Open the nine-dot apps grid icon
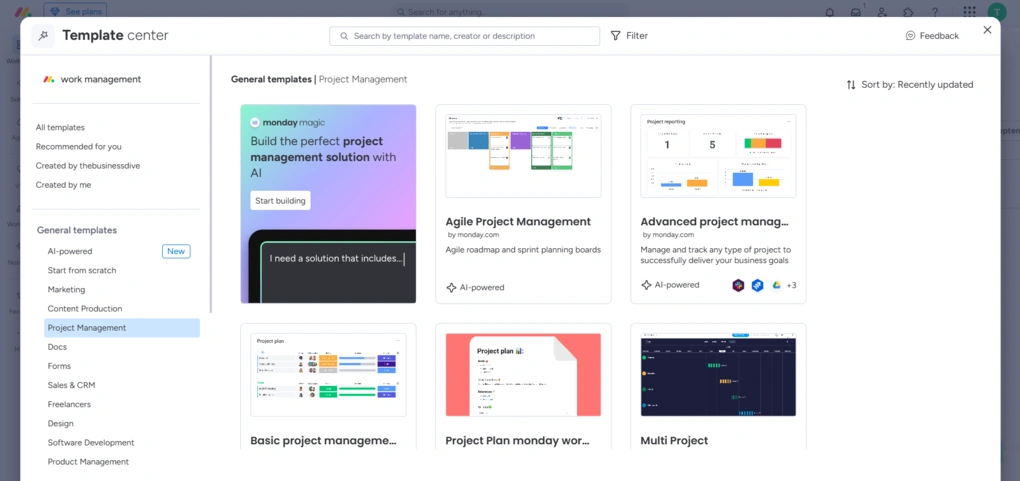The image size is (1020, 481). (x=969, y=12)
